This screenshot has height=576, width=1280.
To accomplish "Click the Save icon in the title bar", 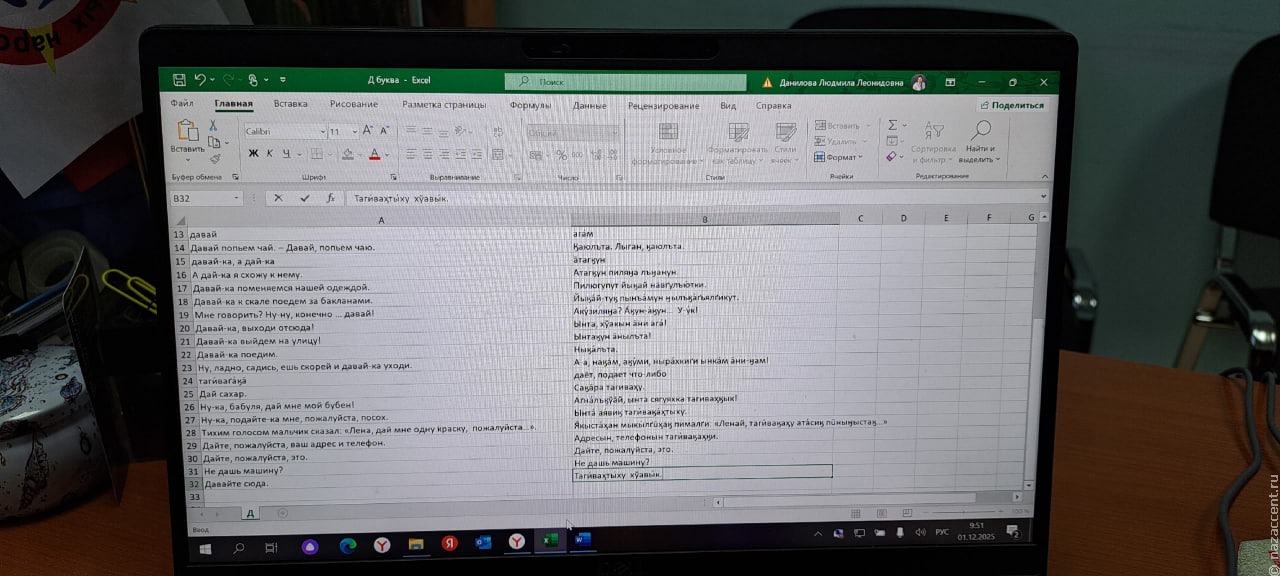I will 179,80.
